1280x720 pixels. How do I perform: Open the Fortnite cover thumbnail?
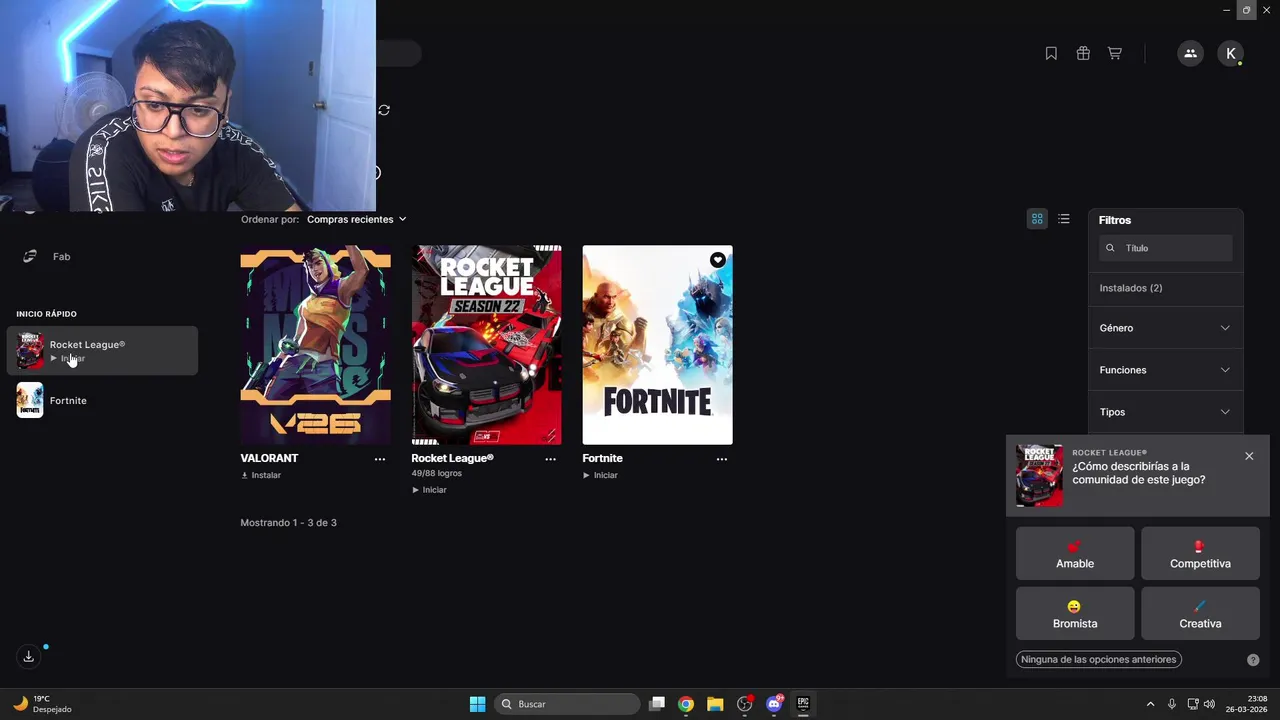click(657, 345)
